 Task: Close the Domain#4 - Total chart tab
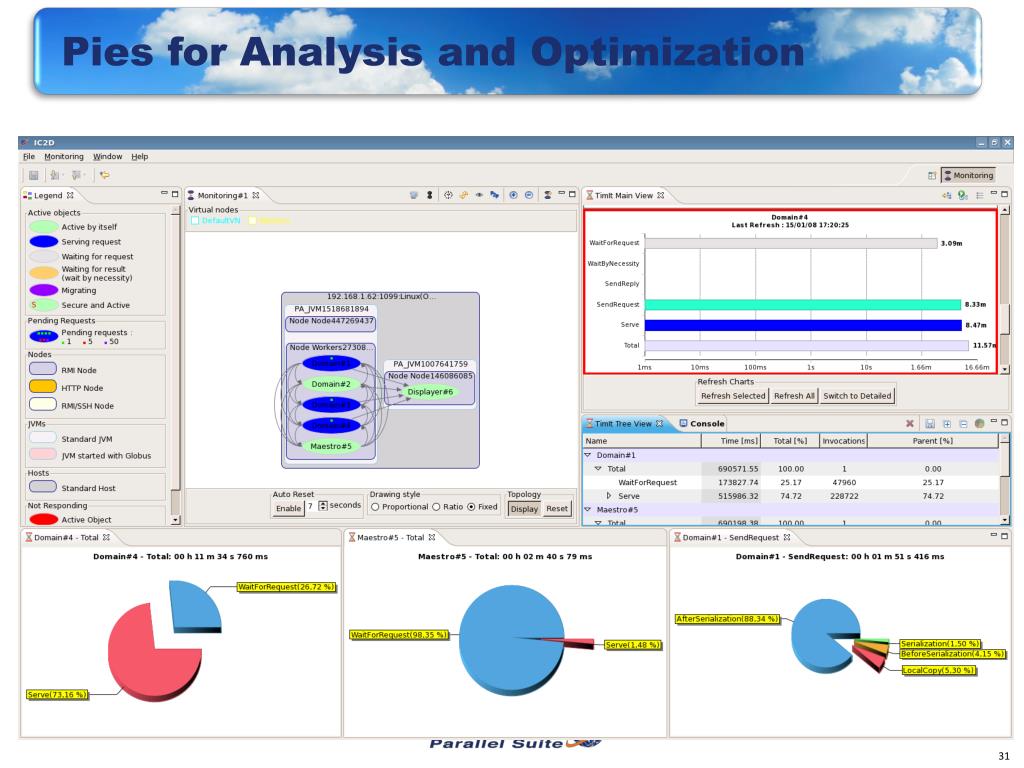coord(106,537)
